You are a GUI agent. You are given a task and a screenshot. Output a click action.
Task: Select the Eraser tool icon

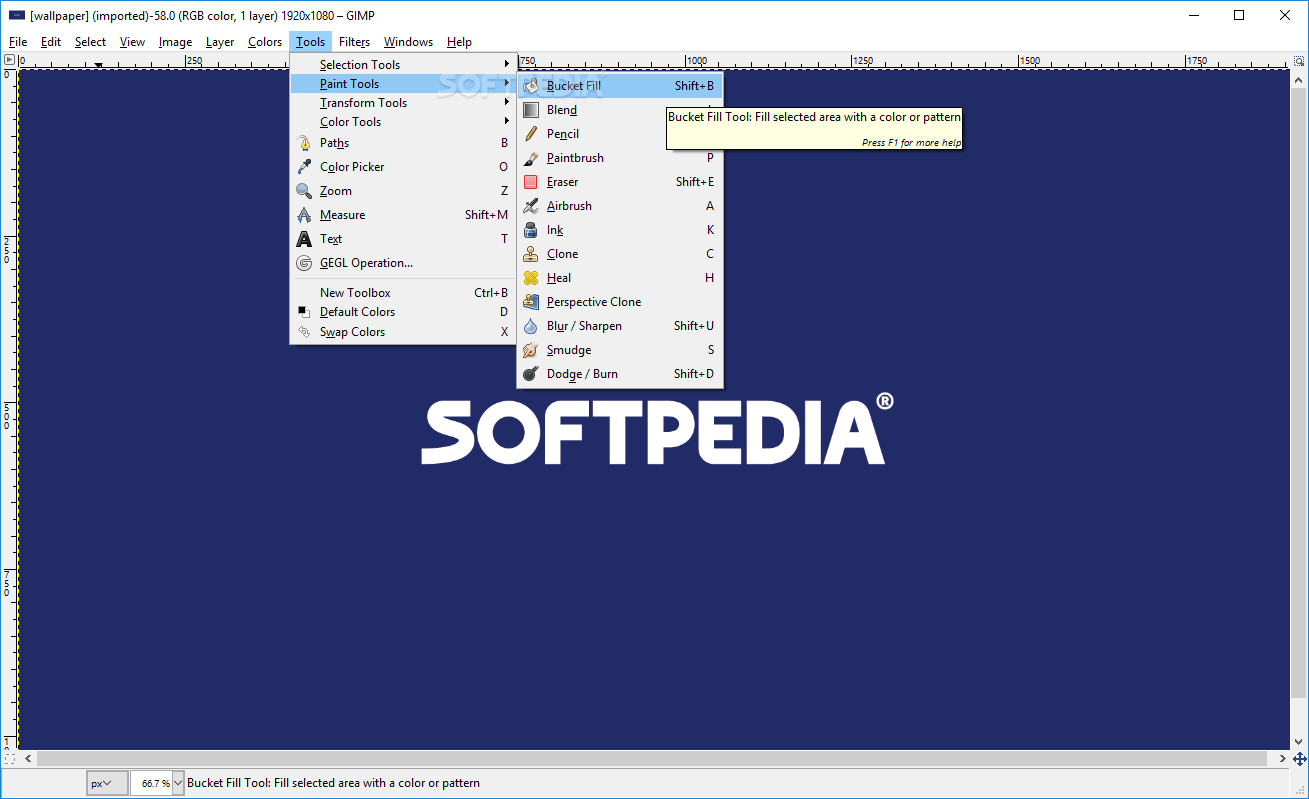[531, 182]
